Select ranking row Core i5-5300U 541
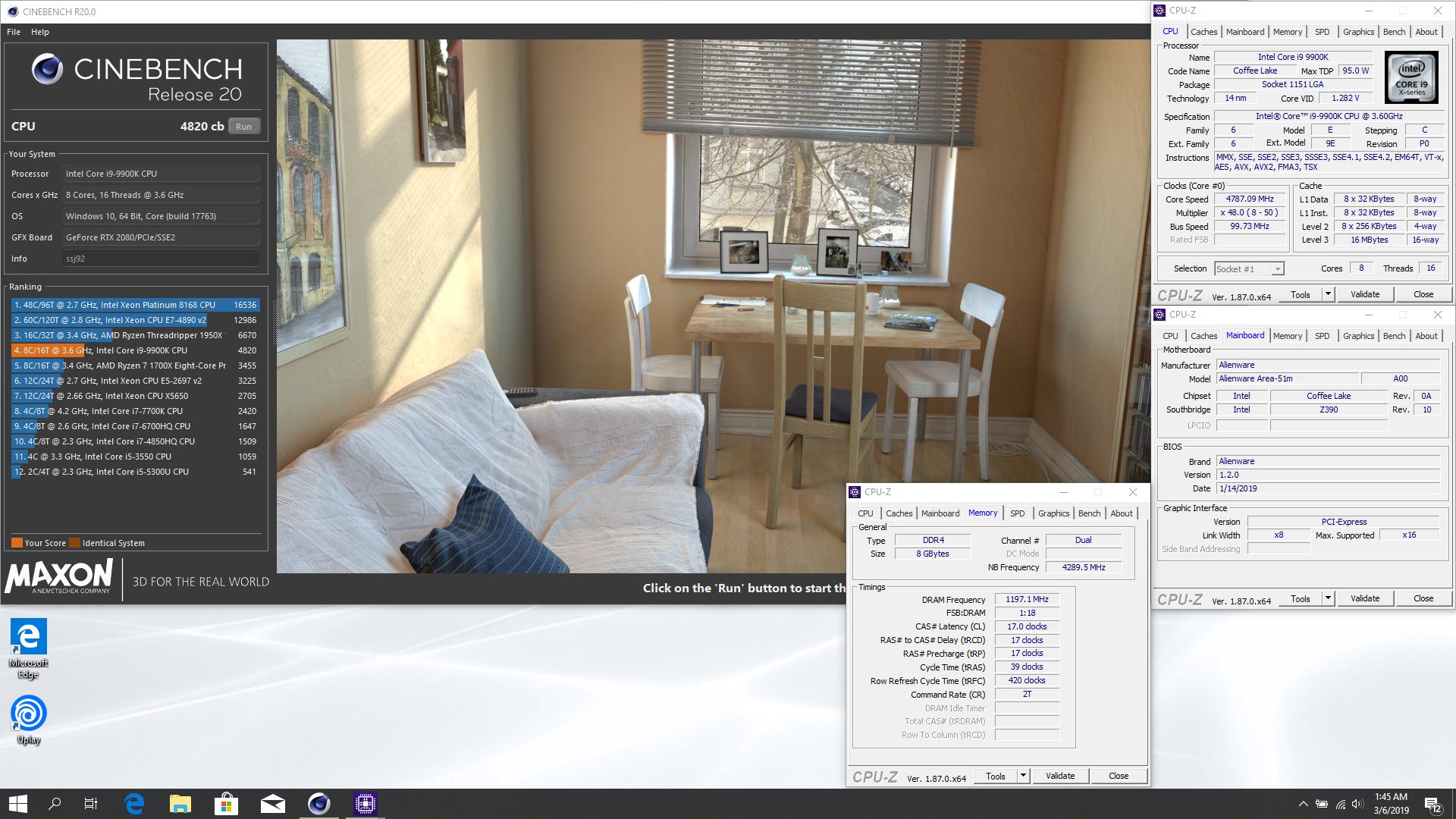The height and width of the screenshot is (819, 1456). (135, 472)
